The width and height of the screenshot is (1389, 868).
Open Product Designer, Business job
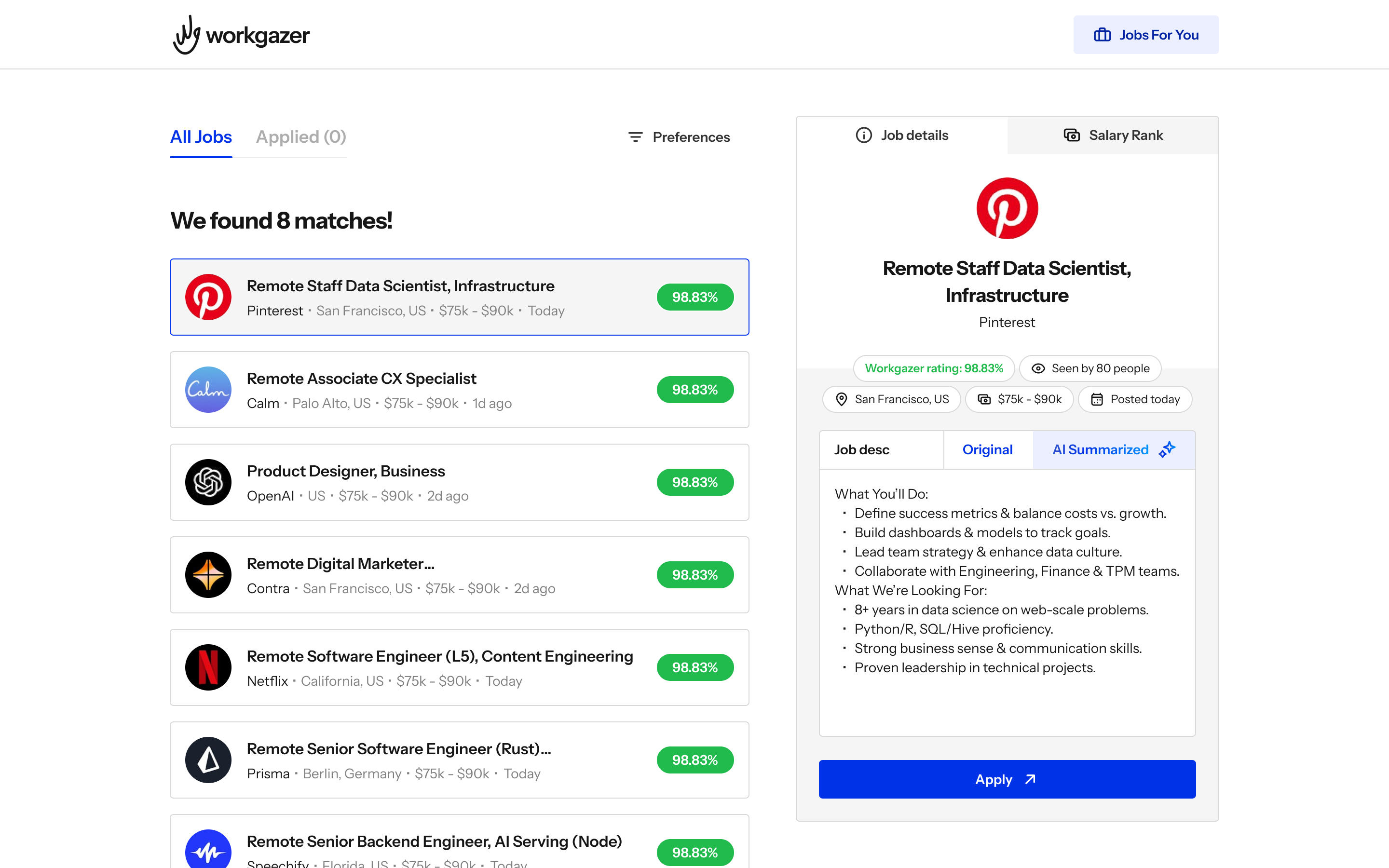point(459,482)
